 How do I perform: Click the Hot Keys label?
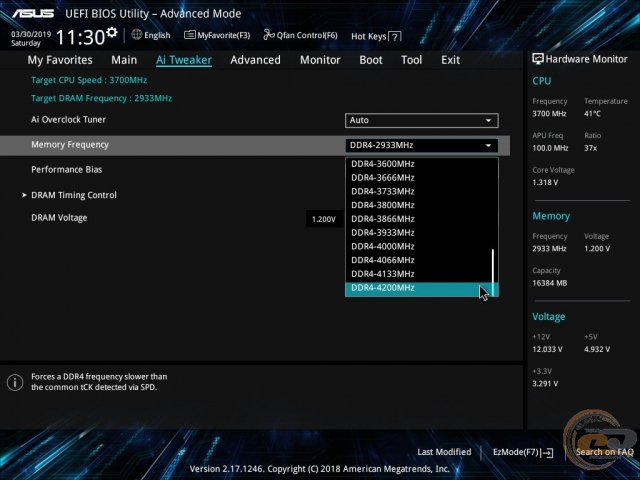coord(369,37)
